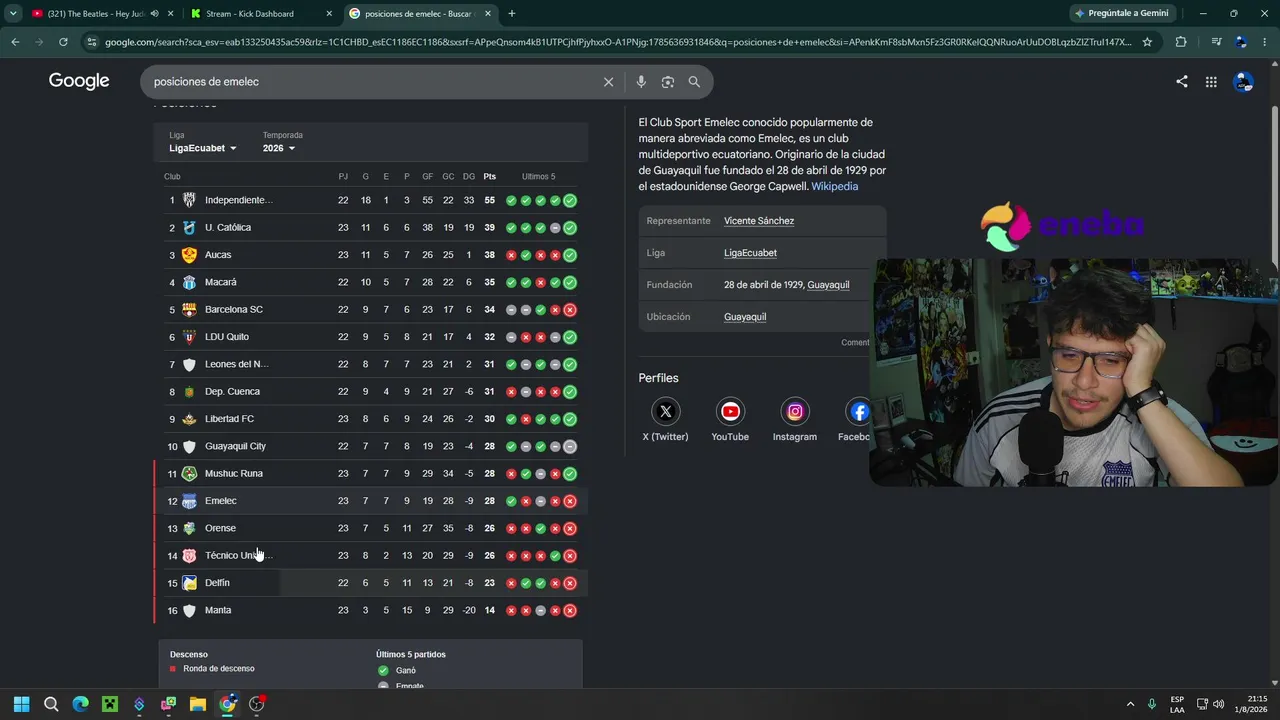The image size is (1280, 720).
Task: Open the tab search dropdown arrow
Action: 13,14
